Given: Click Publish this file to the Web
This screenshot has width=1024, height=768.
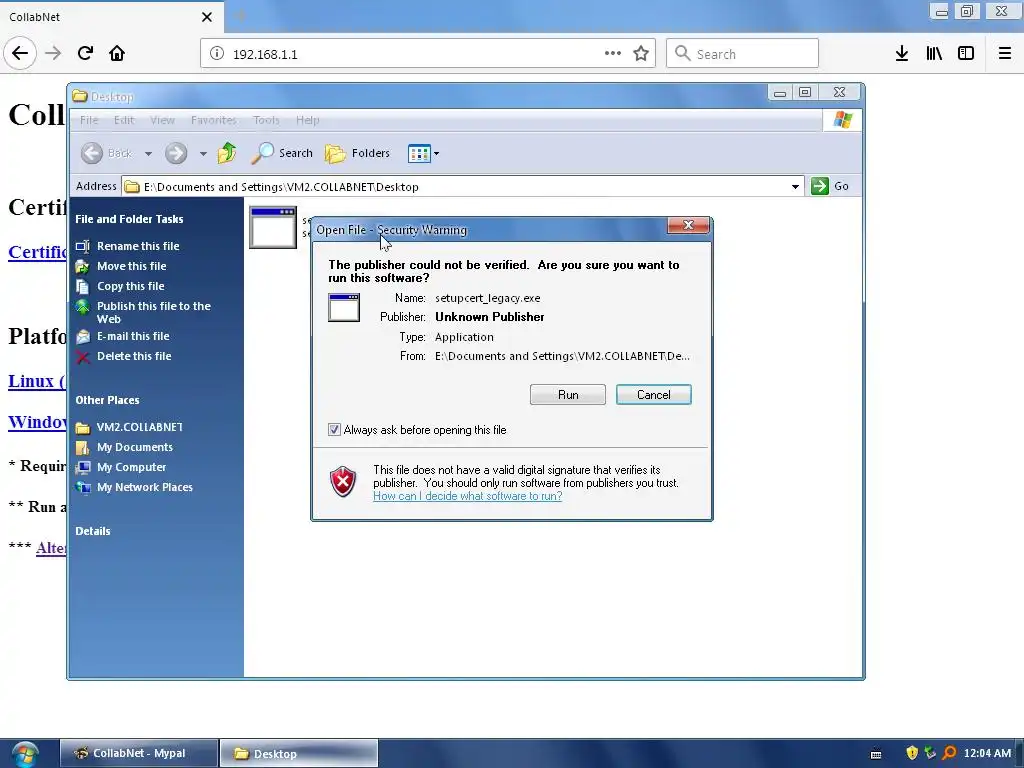Looking at the screenshot, I should tap(153, 312).
